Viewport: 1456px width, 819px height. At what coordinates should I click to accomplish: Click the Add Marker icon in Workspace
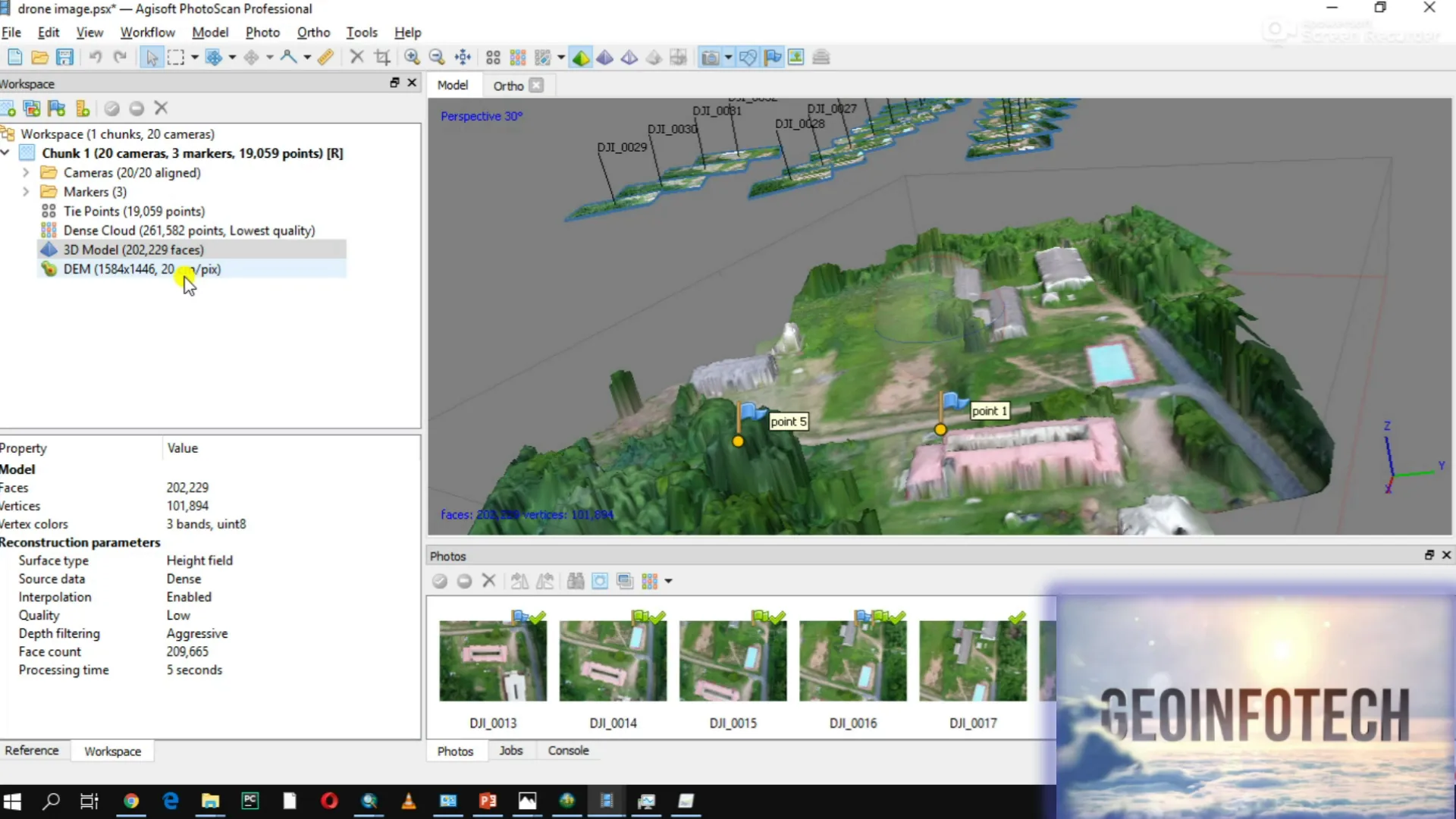57,108
